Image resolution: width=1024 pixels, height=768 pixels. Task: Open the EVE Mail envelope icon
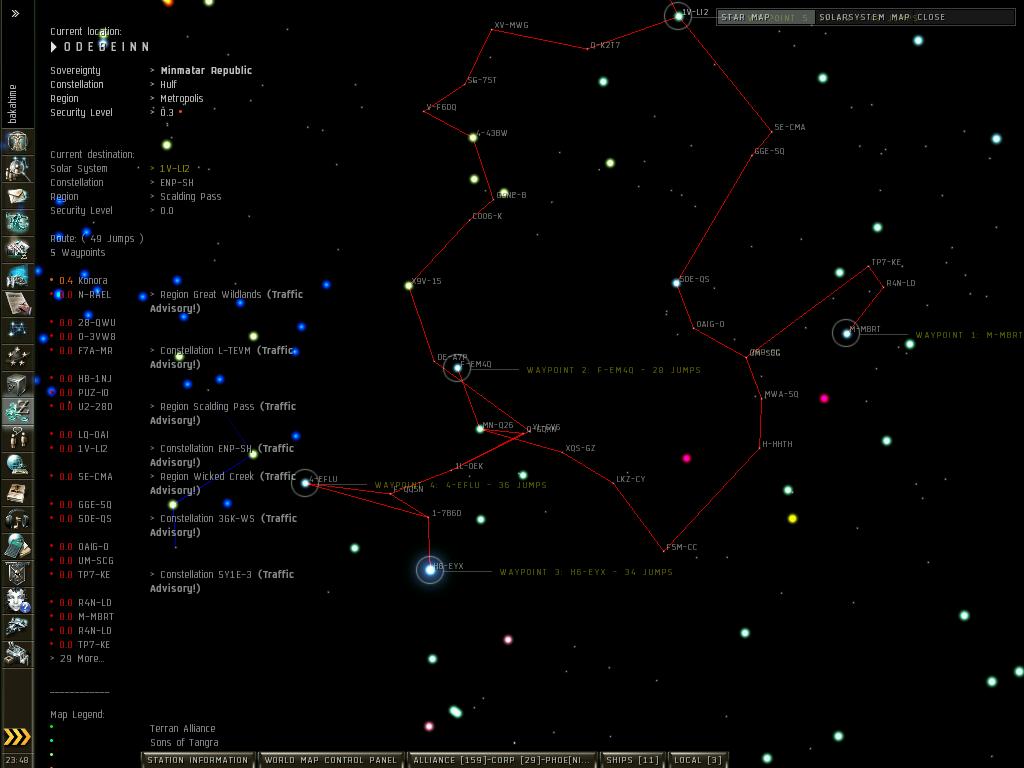(17, 195)
